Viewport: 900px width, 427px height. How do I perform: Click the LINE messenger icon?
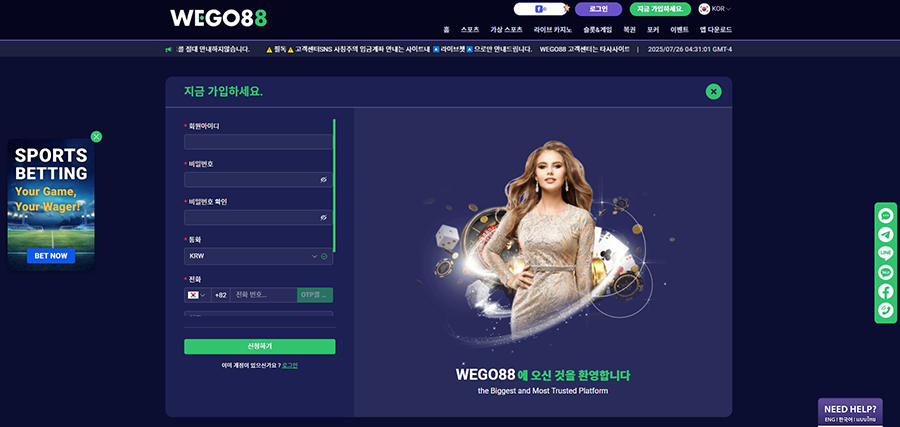tap(885, 253)
